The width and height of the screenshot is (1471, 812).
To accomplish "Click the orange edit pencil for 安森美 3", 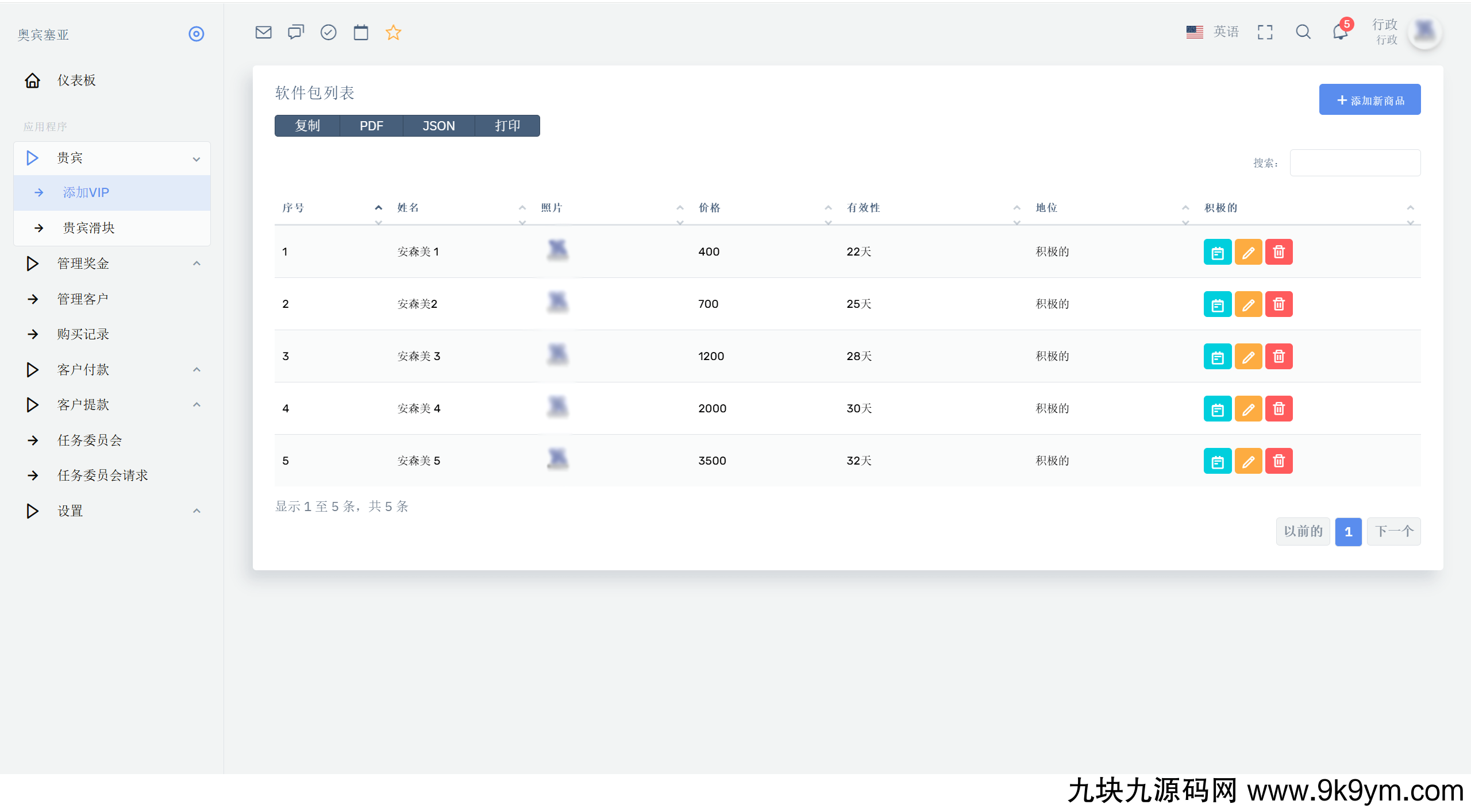I will tap(1248, 357).
